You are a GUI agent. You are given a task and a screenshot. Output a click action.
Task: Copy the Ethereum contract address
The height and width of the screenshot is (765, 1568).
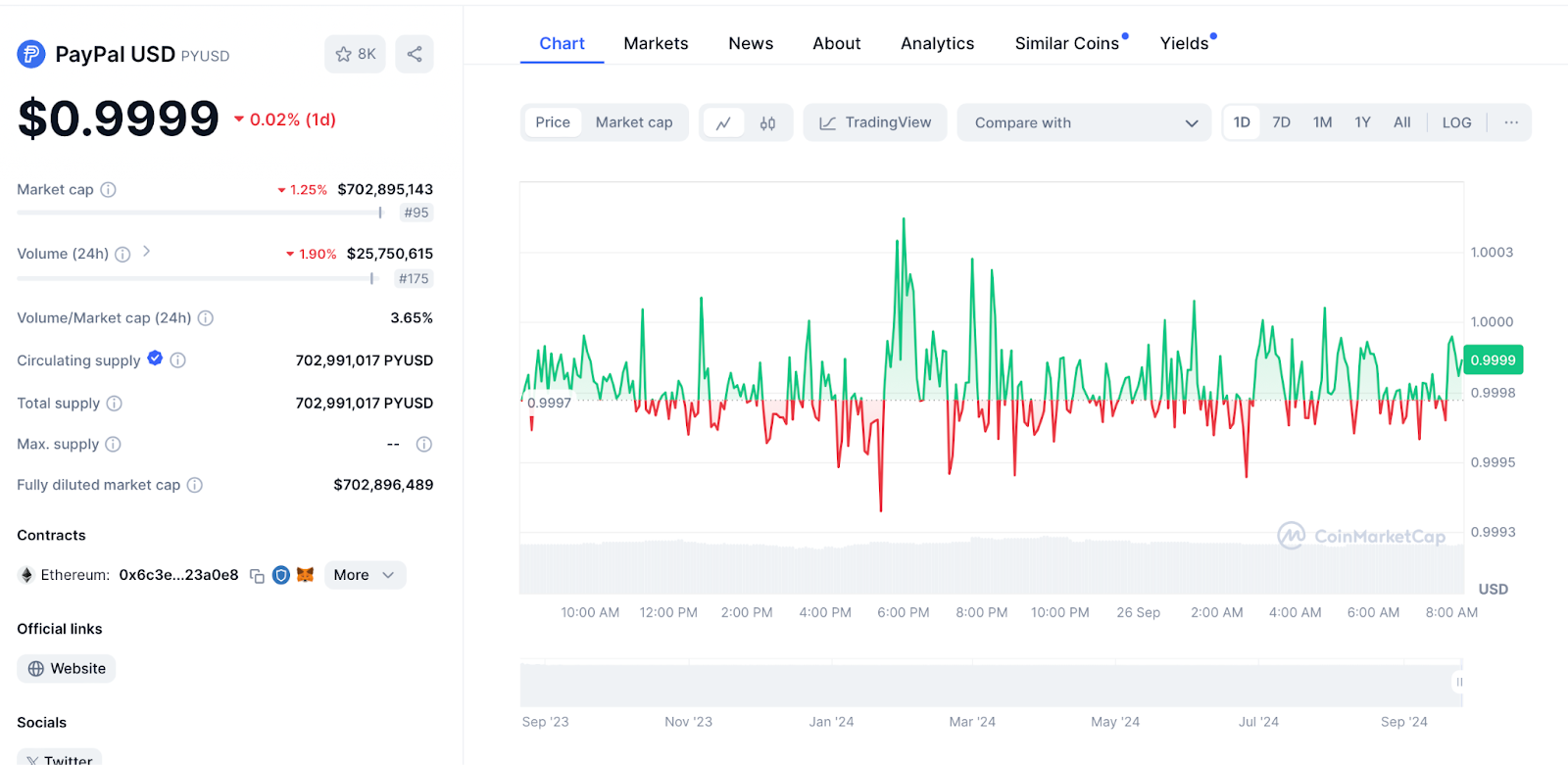pyautogui.click(x=257, y=576)
